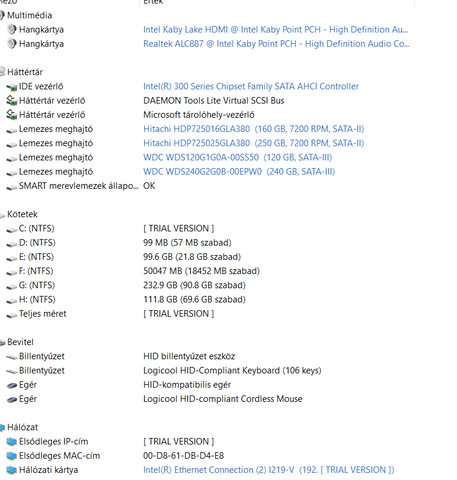Click keyboard icon beside Logicool Keyboard row
Image resolution: width=457 pixels, height=480 pixels.
pos(12,372)
